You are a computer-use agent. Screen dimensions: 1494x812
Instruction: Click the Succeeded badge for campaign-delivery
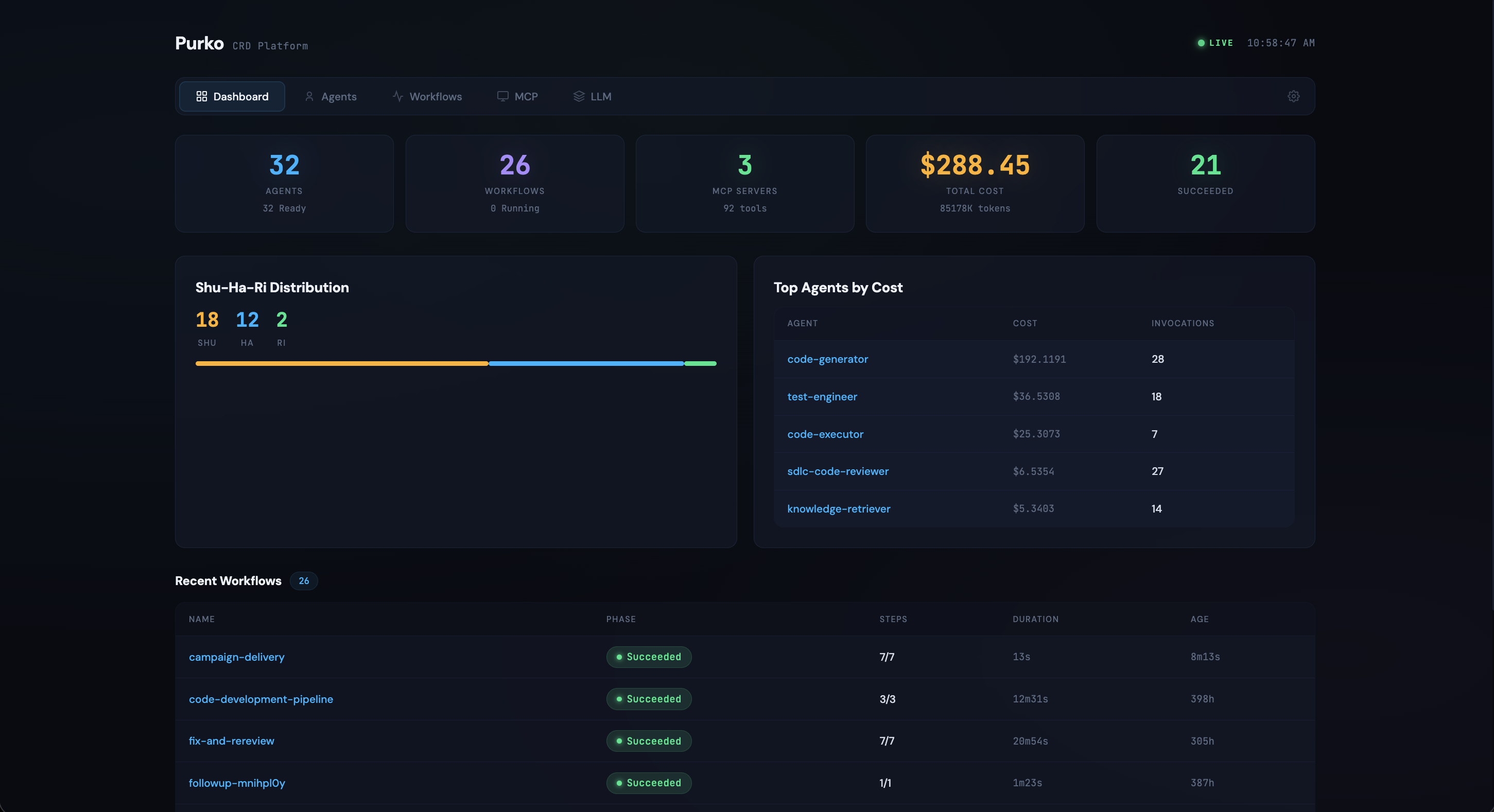(648, 657)
